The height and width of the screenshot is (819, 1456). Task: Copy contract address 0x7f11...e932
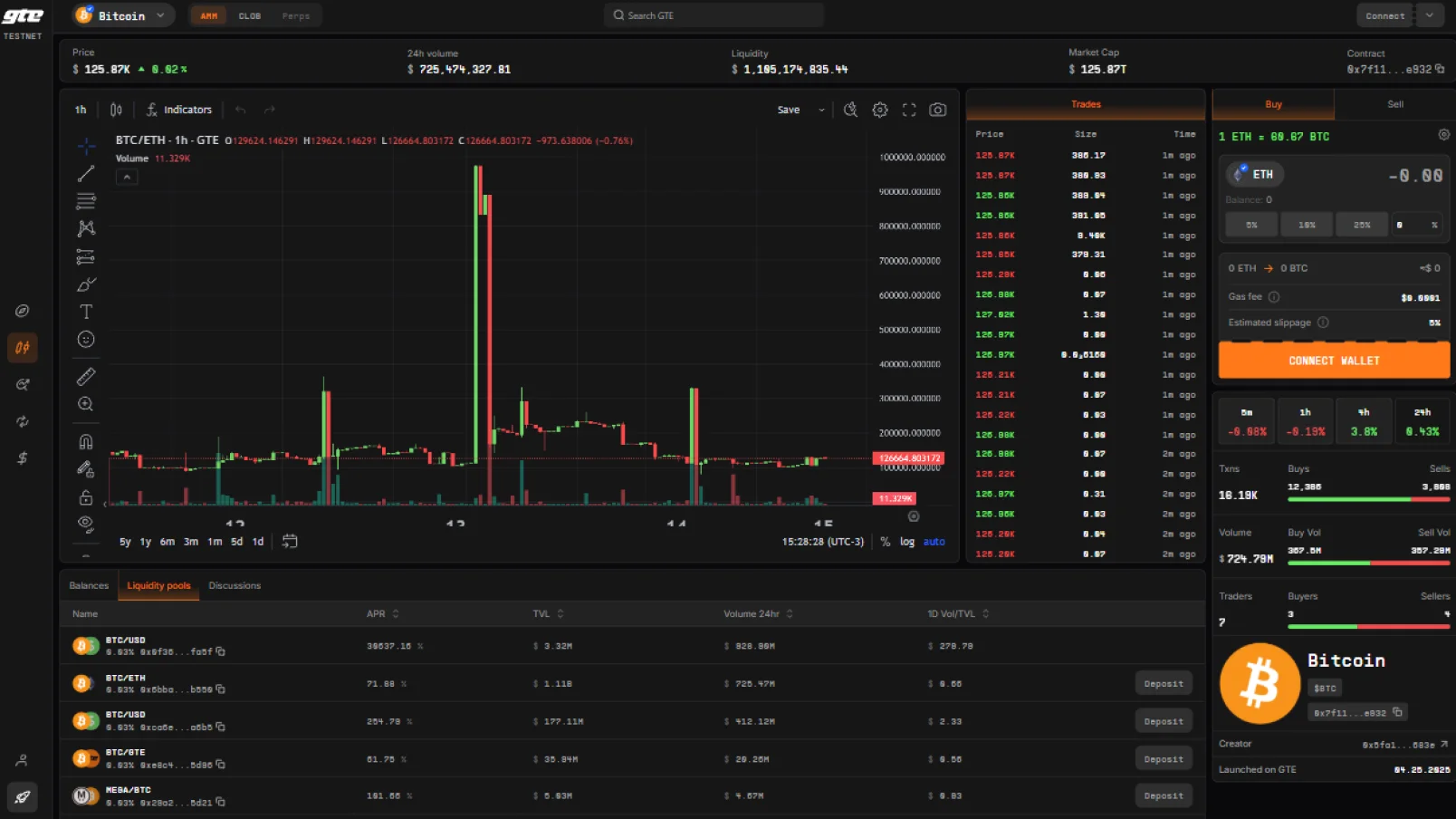tap(1440, 69)
